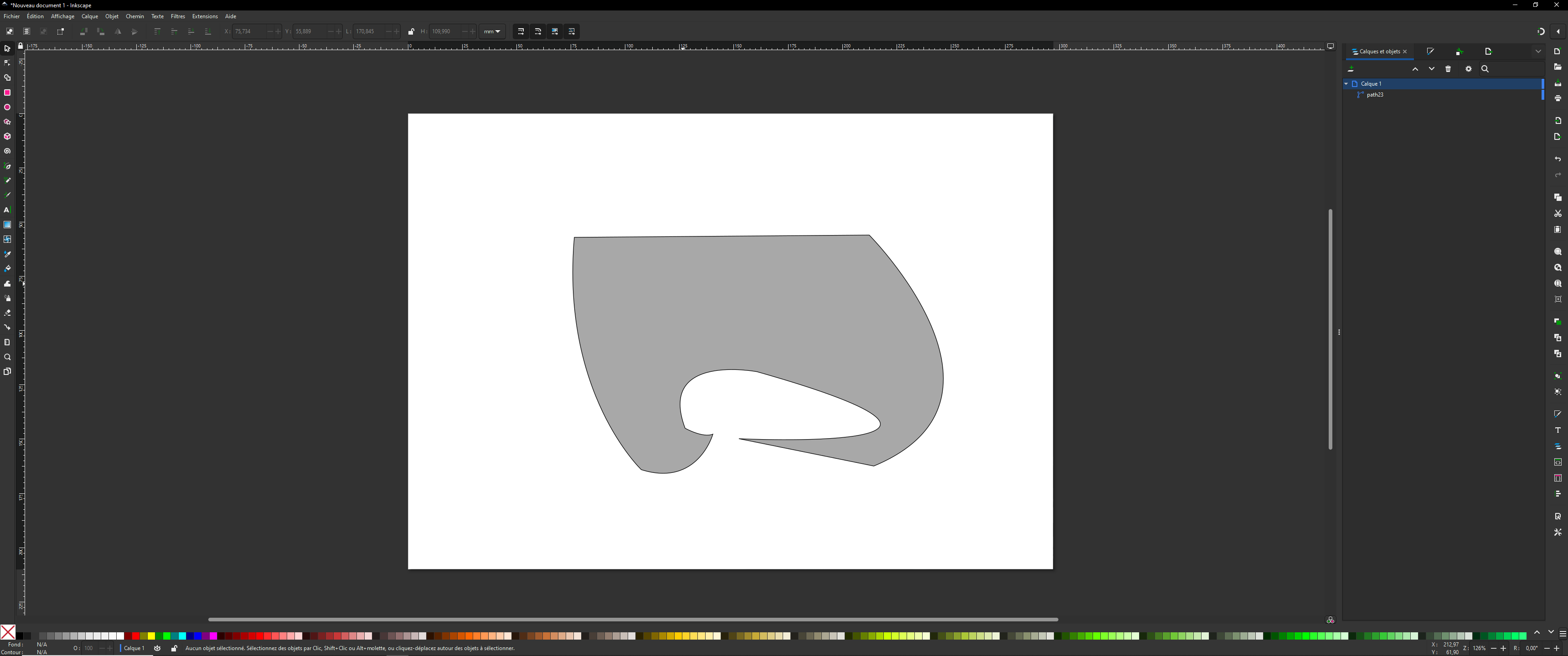Toggle scaling stroke width with object
This screenshot has width=1568, height=656.
(x=521, y=31)
